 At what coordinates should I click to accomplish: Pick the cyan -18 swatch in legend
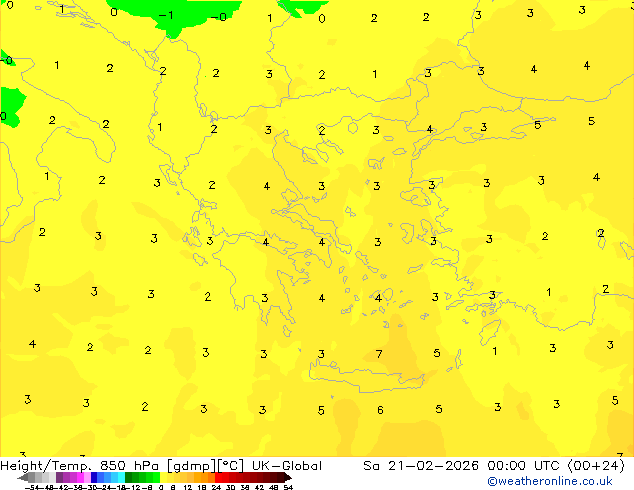coord(121,477)
